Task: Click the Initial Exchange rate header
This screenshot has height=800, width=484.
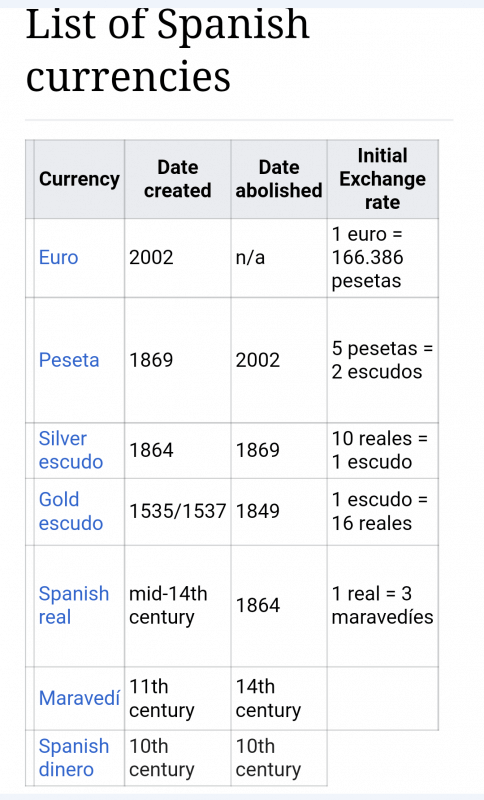Action: tap(383, 179)
